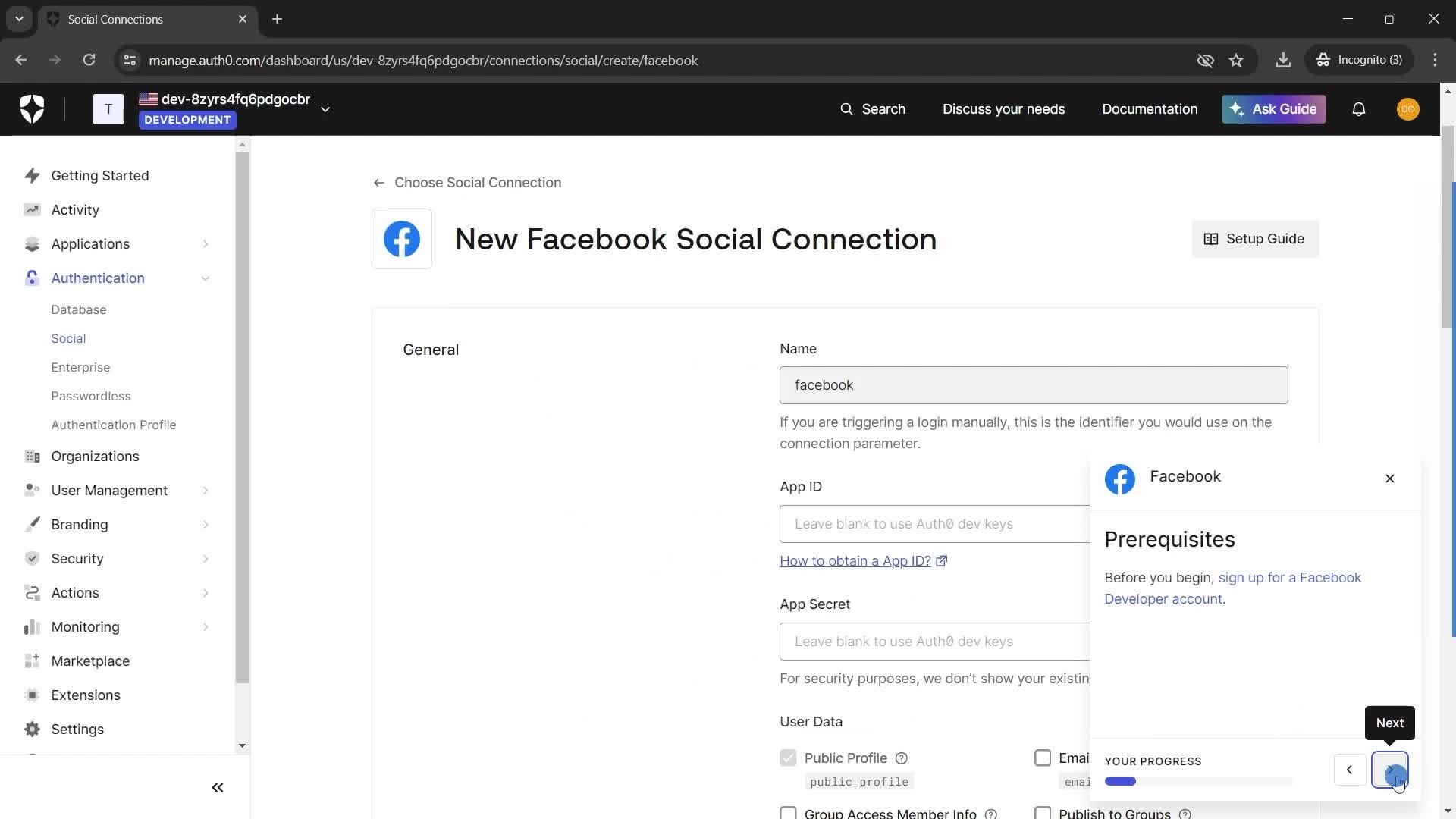
Task: Click the Security shield icon
Action: coord(32,559)
